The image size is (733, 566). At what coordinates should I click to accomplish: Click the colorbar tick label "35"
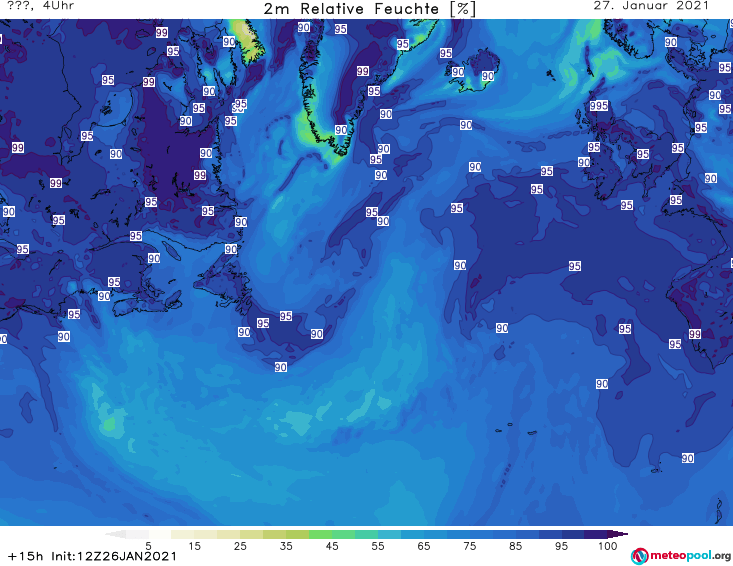point(286,545)
